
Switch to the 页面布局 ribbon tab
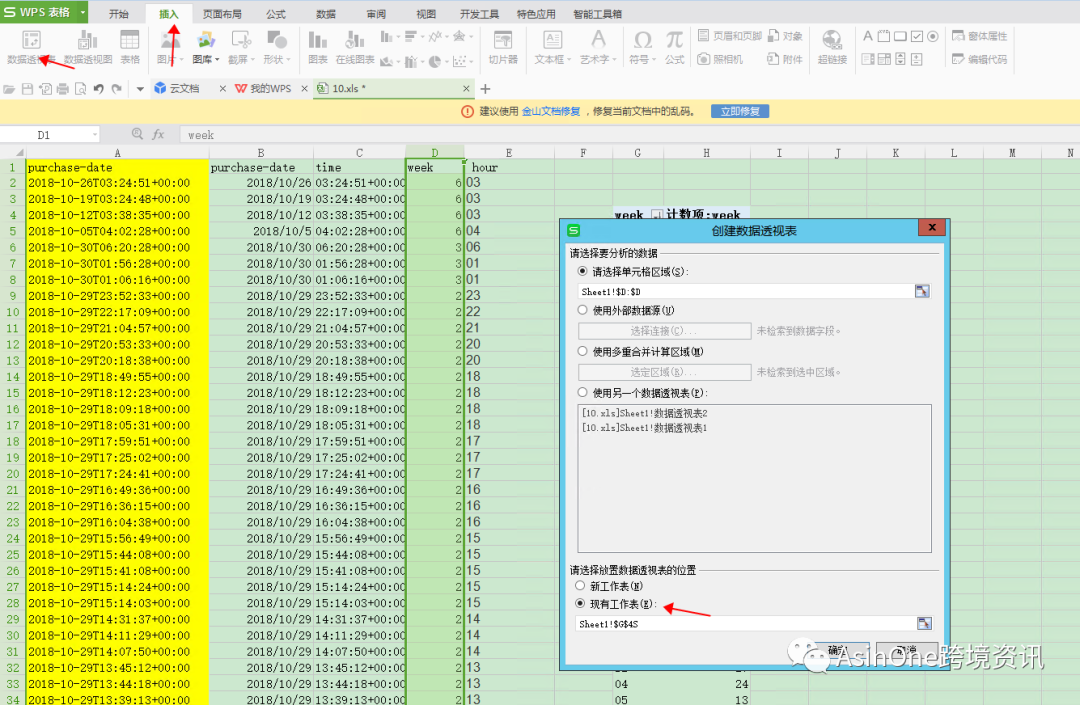pyautogui.click(x=222, y=14)
